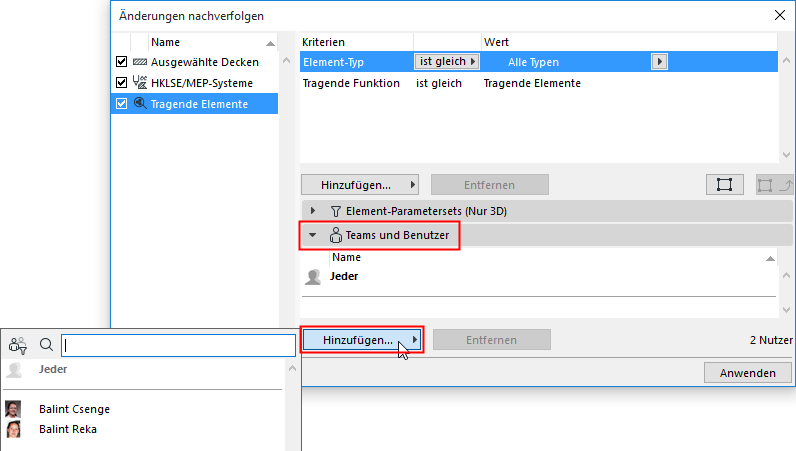Select Balint Csenge's avatar
Image resolution: width=796 pixels, height=451 pixels.
coord(14,409)
